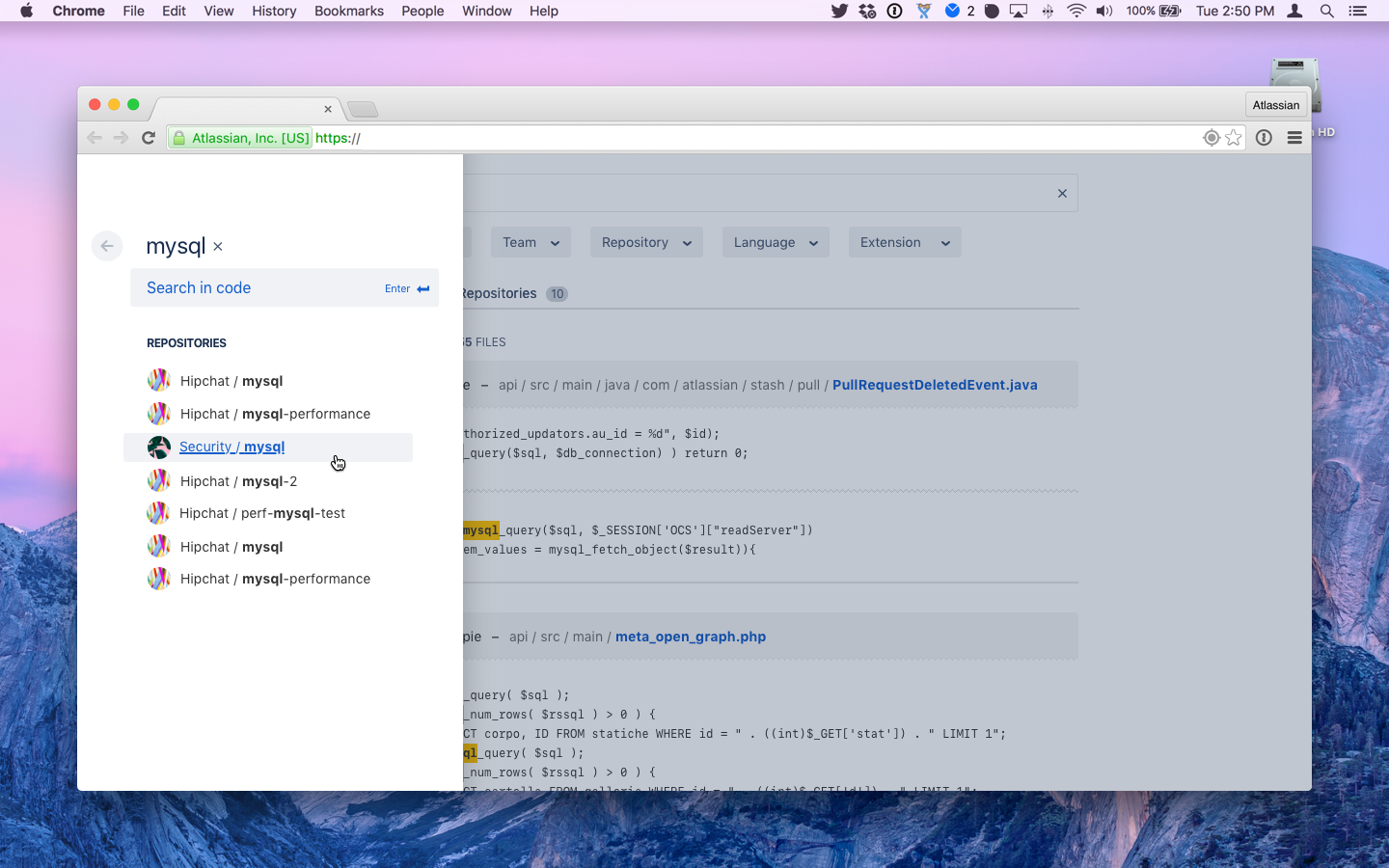Image resolution: width=1389 pixels, height=868 pixels.
Task: Bookmark the page with the star icon
Action: (x=1234, y=138)
